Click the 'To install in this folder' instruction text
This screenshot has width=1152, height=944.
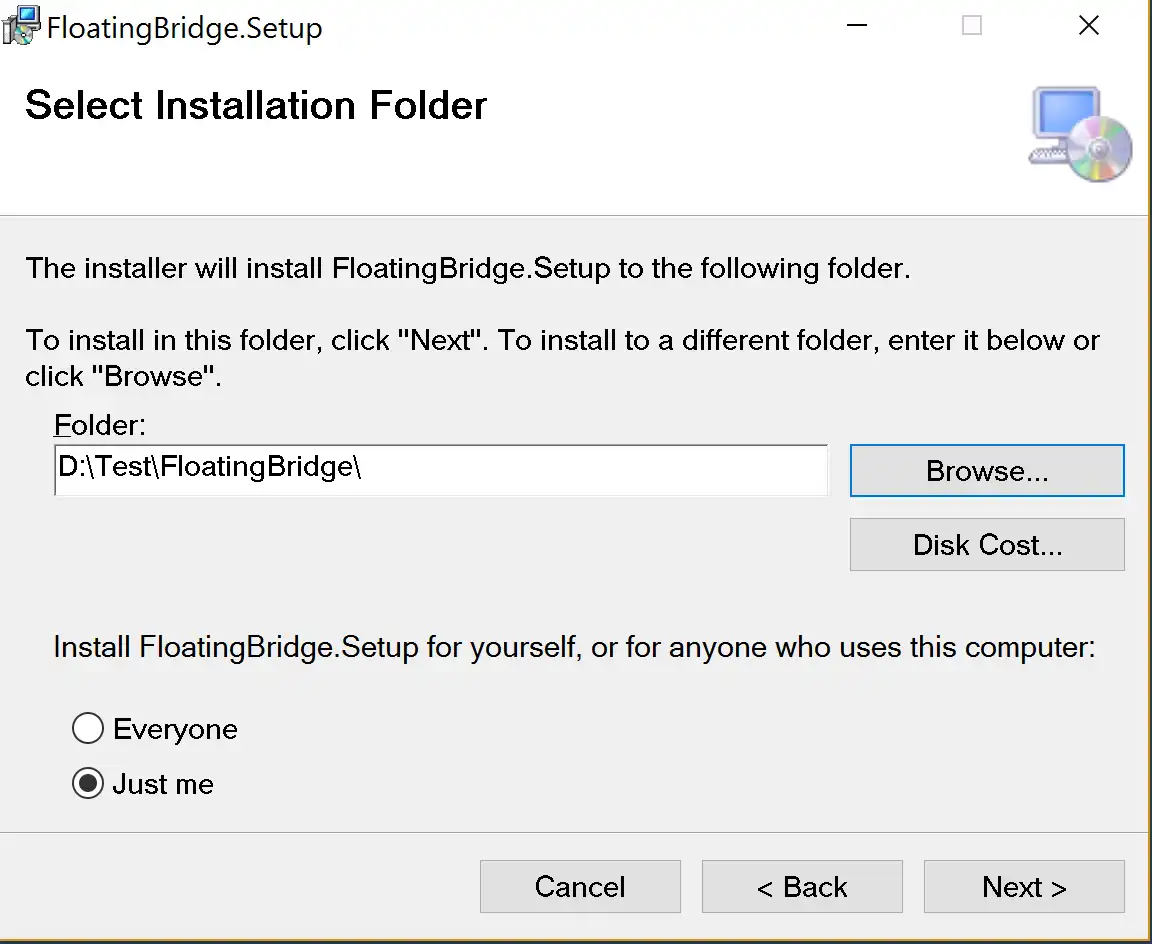pyautogui.click(x=170, y=340)
